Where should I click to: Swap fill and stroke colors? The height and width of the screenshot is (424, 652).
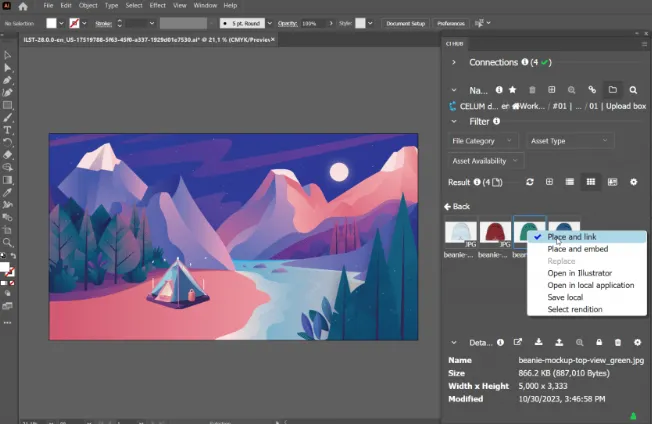(x=13, y=256)
